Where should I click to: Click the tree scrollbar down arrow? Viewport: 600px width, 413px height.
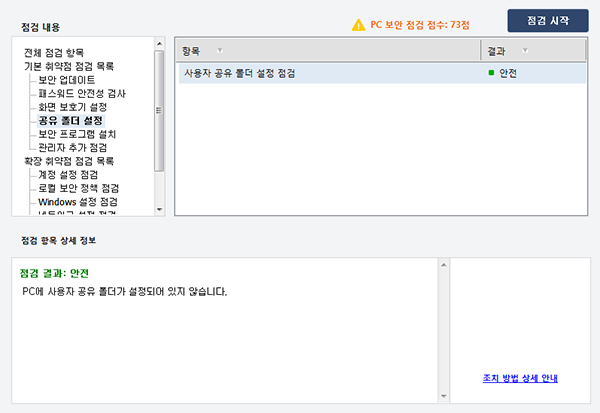click(x=159, y=210)
